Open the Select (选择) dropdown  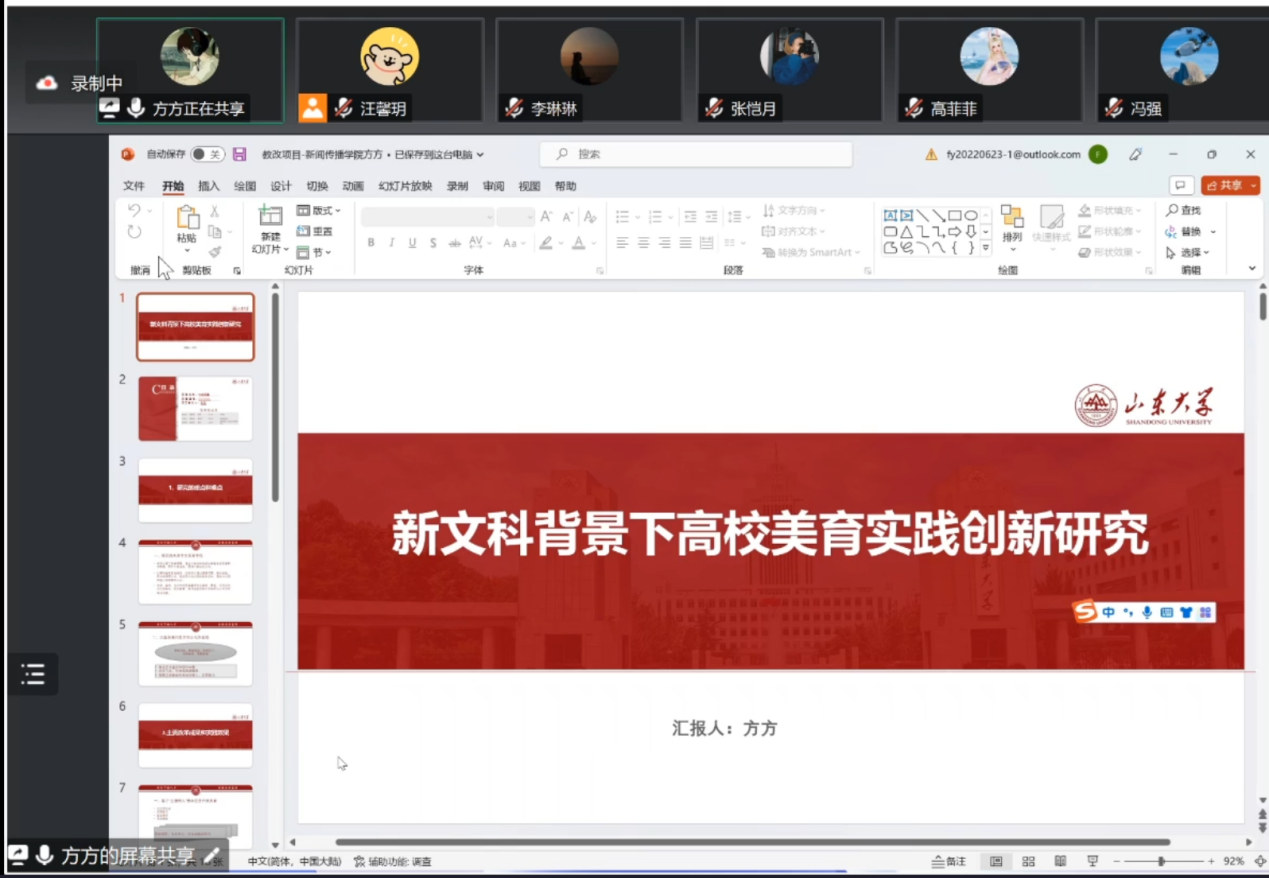coord(1189,252)
